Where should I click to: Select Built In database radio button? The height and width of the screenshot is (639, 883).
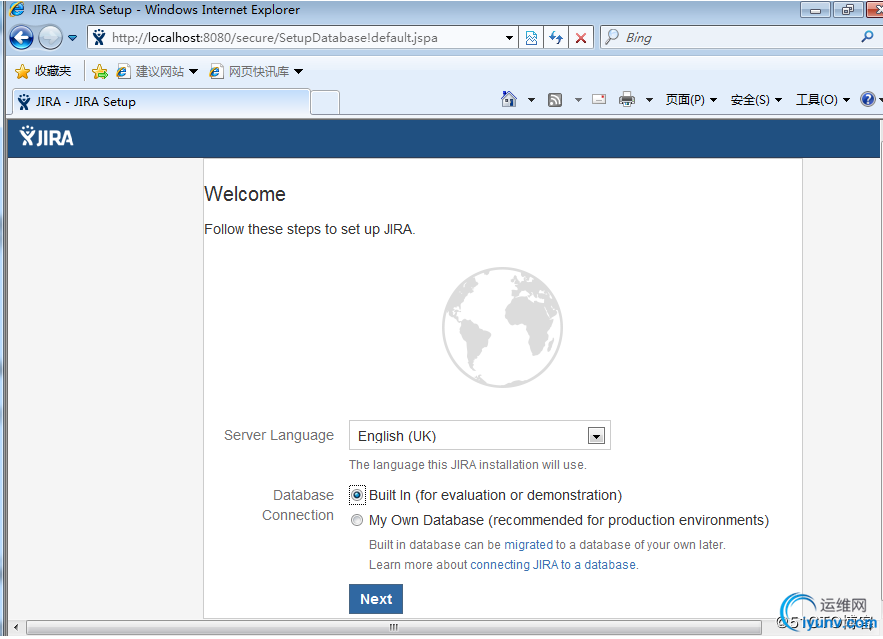click(357, 495)
